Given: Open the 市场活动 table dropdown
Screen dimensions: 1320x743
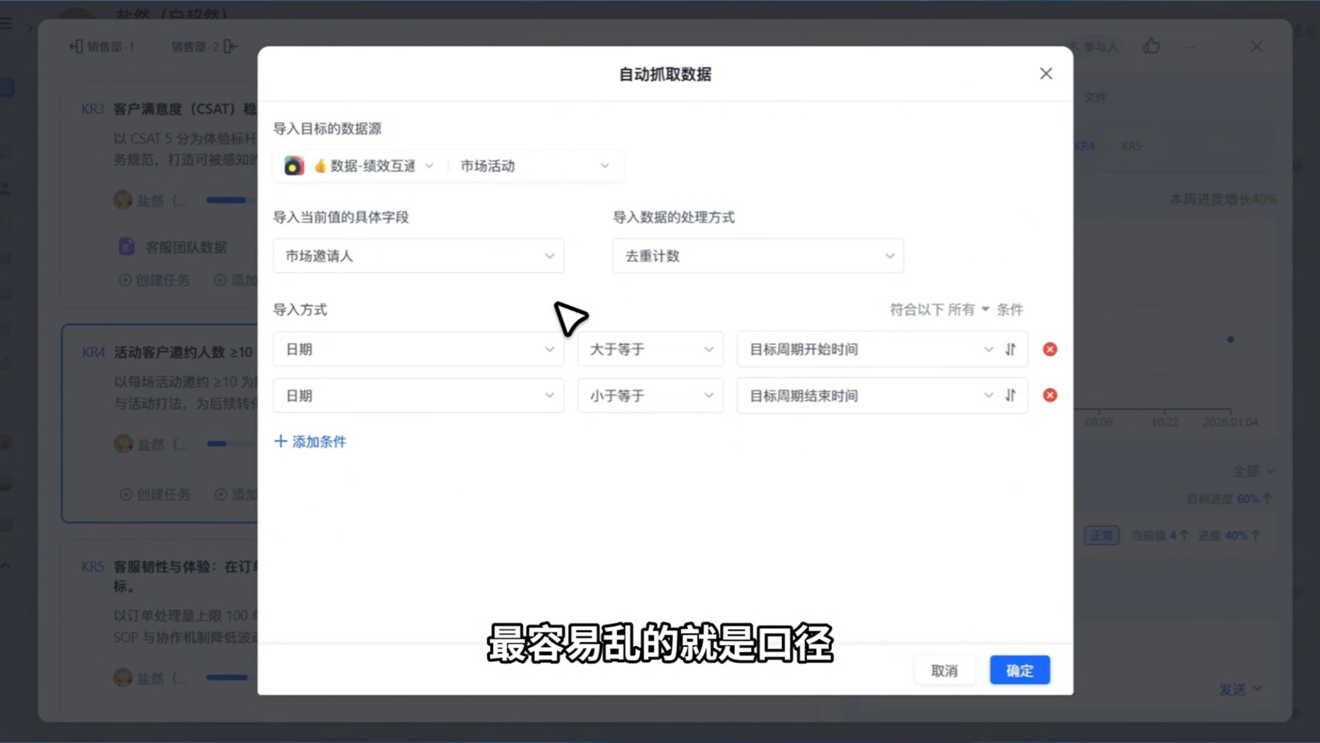Looking at the screenshot, I should [535, 166].
